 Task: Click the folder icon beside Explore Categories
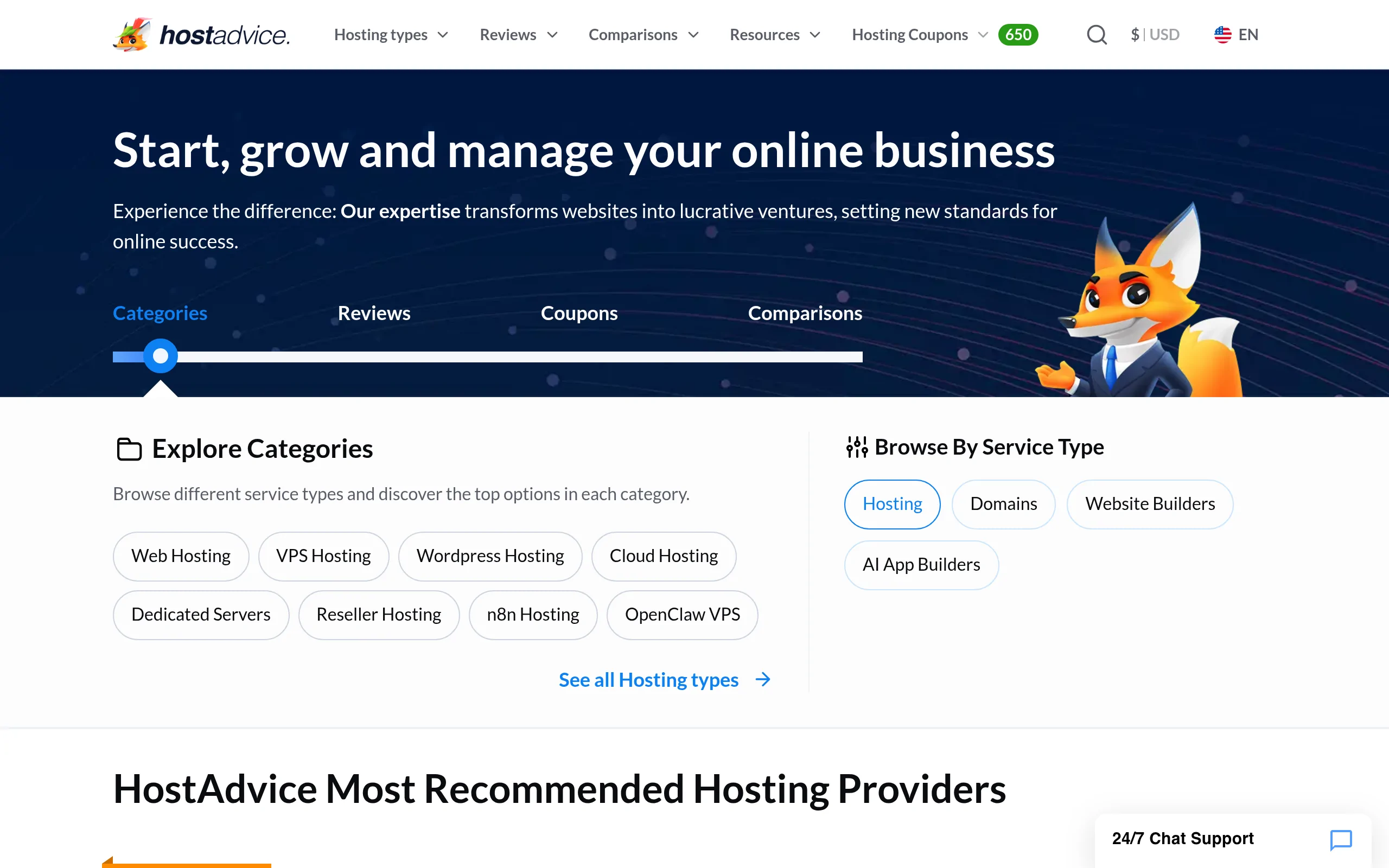129,449
